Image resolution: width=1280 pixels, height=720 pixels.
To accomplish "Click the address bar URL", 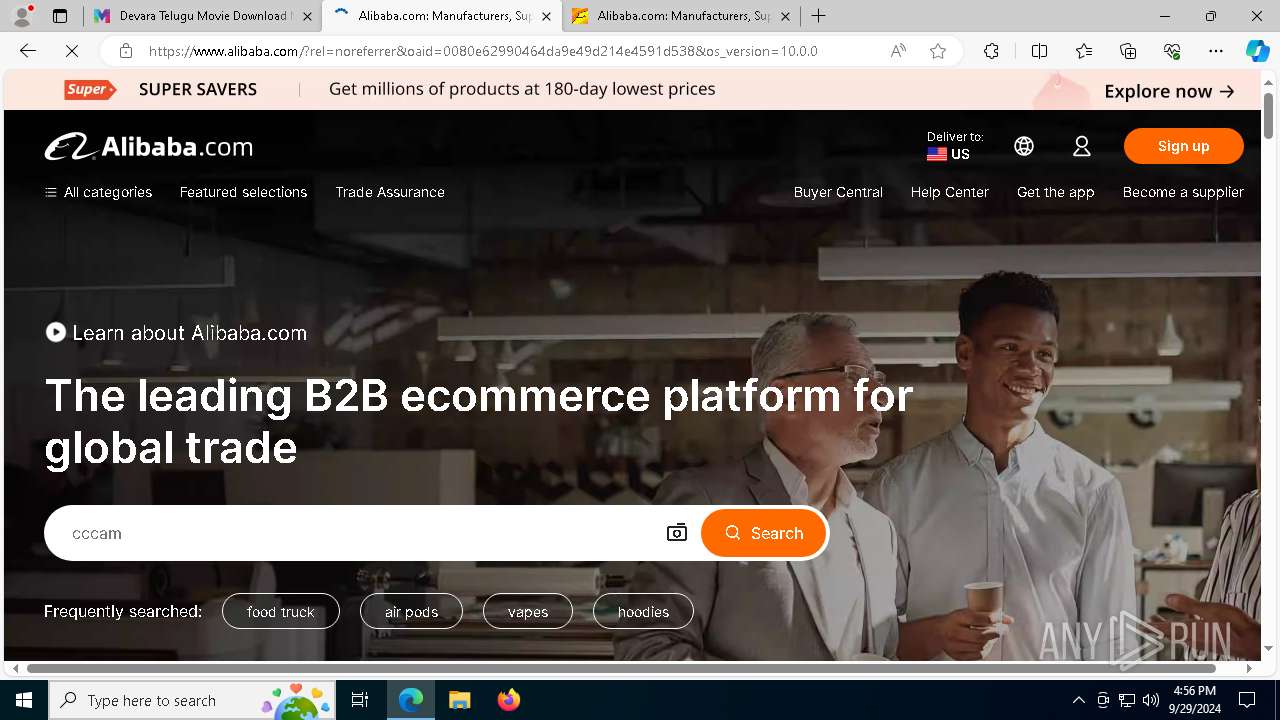I will [483, 51].
